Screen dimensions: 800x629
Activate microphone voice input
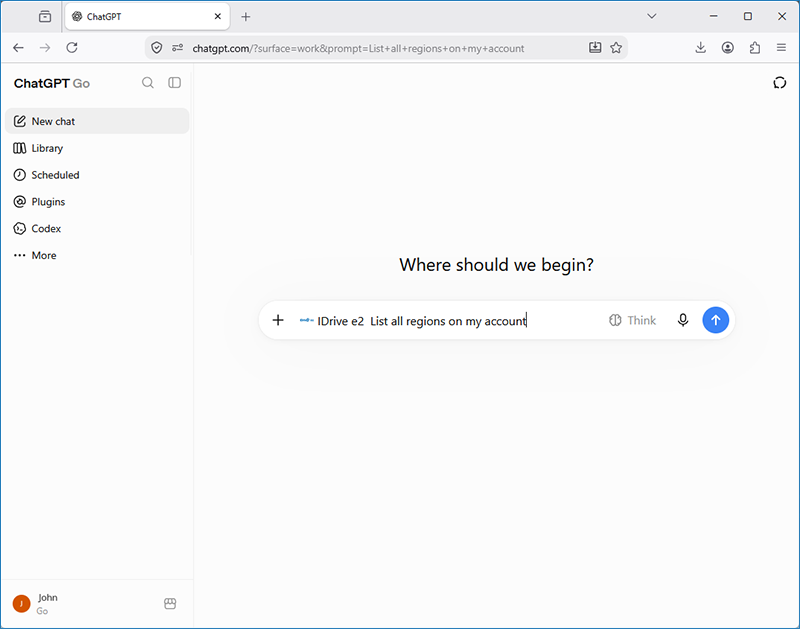[683, 320]
